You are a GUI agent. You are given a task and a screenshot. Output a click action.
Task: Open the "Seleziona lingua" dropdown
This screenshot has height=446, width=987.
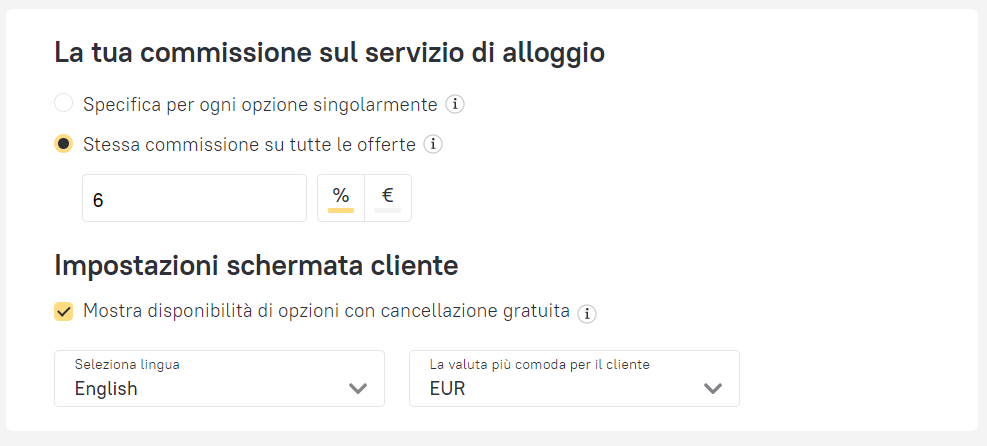click(x=219, y=379)
